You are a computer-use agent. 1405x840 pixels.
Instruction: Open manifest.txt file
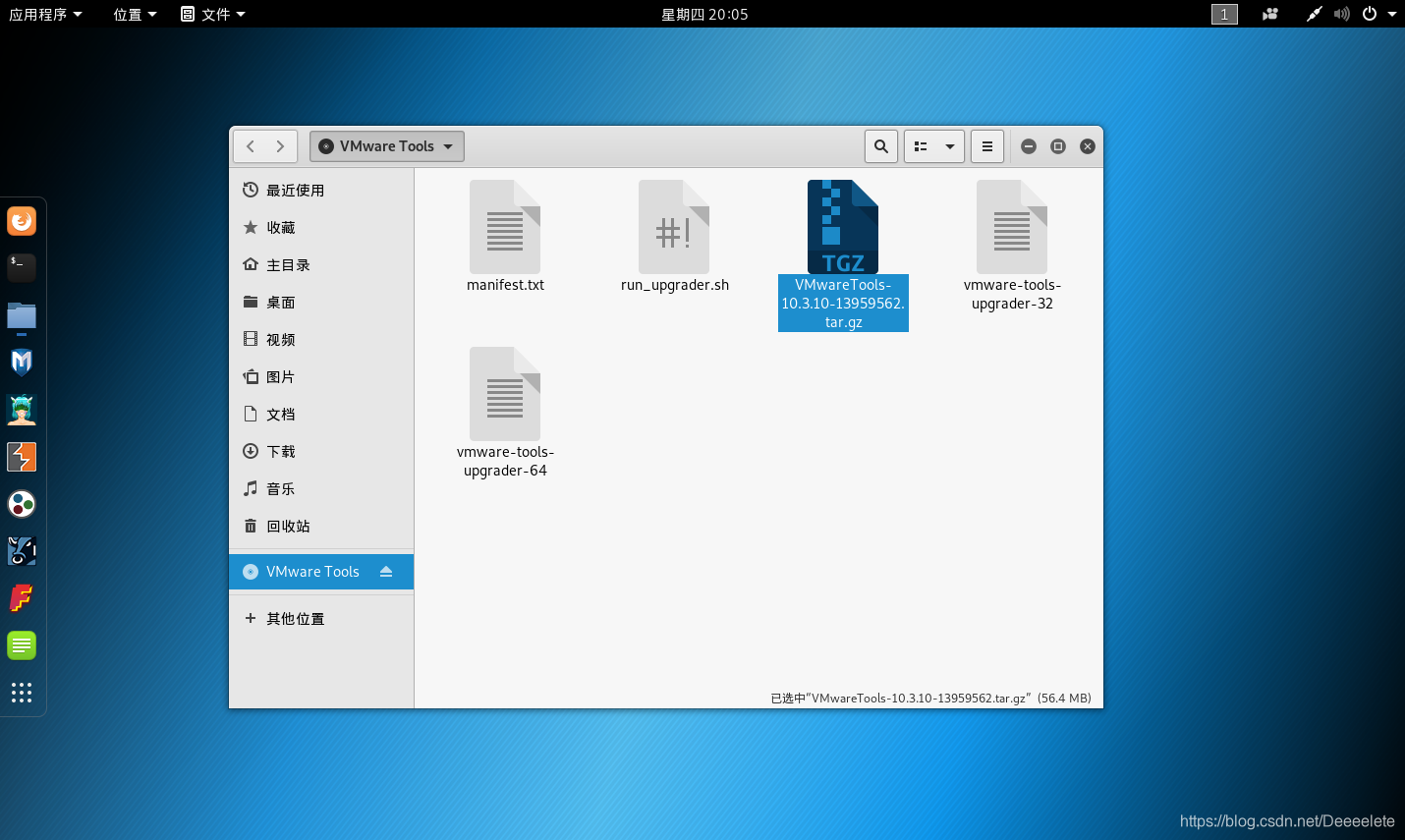point(505,237)
